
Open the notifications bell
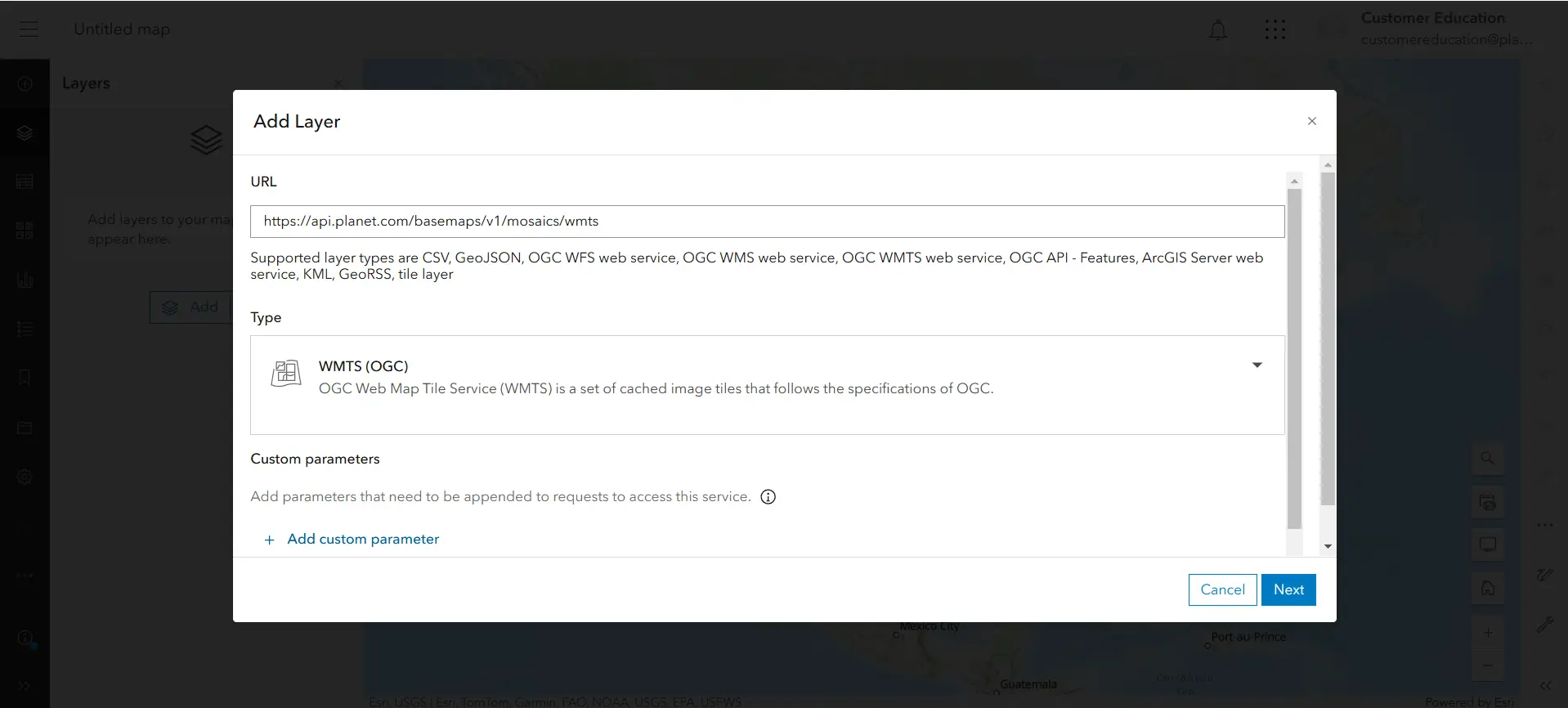click(x=1218, y=30)
